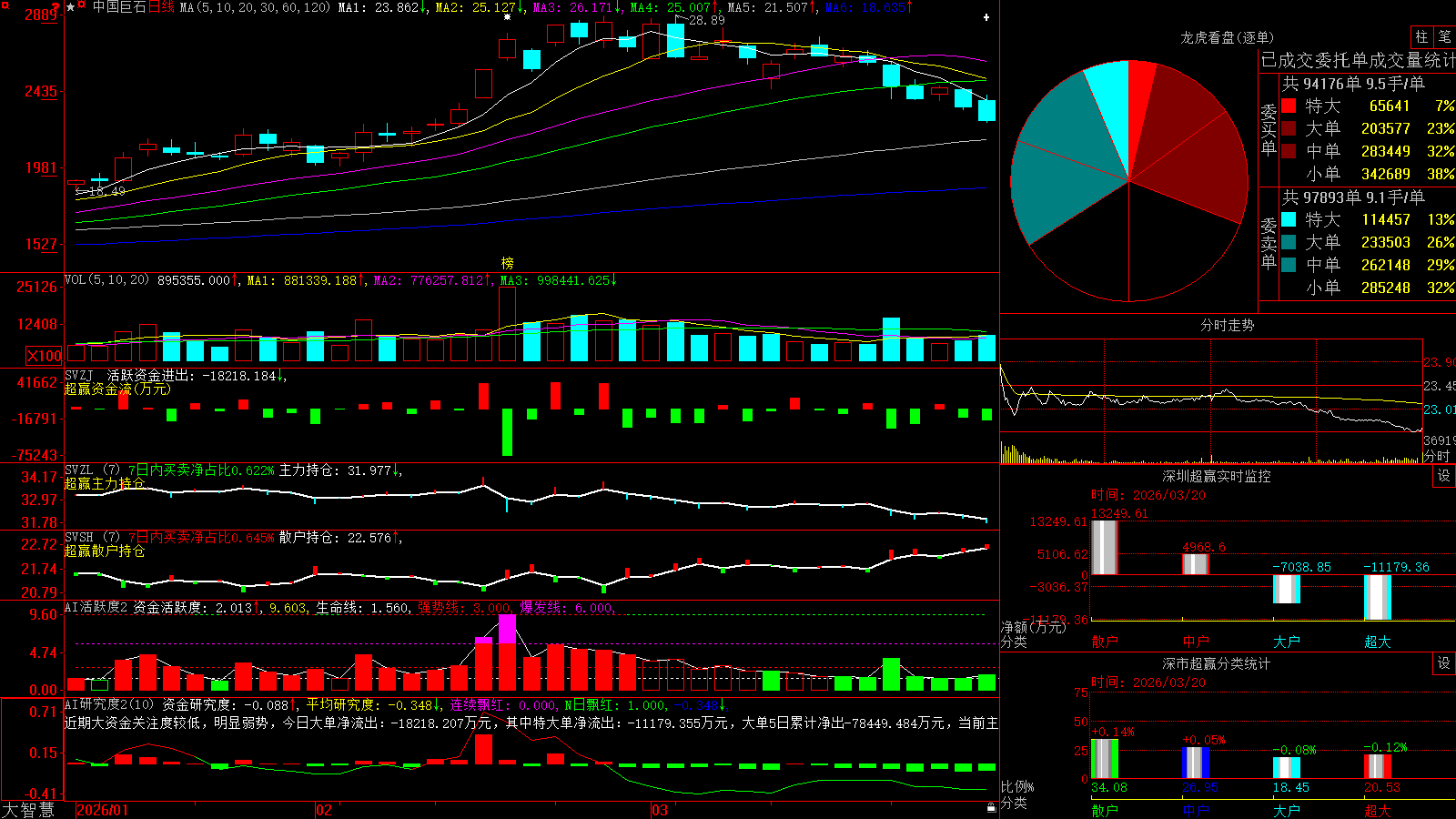This screenshot has width=1456, height=819.
Task: Switch to 柱 bar view in 龙虎看盘
Action: [x=1421, y=37]
